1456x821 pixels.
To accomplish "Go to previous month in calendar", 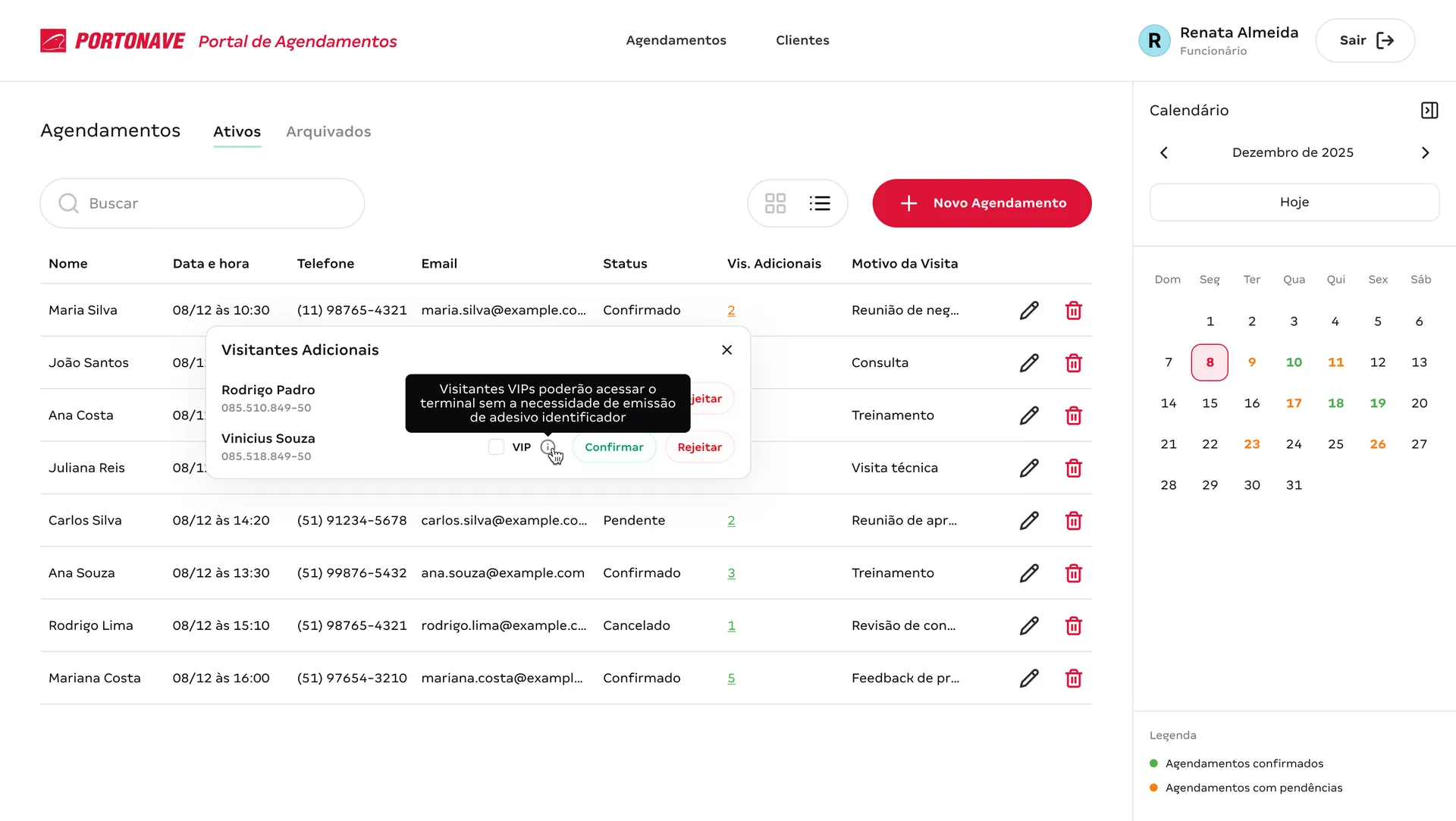I will pyautogui.click(x=1164, y=153).
